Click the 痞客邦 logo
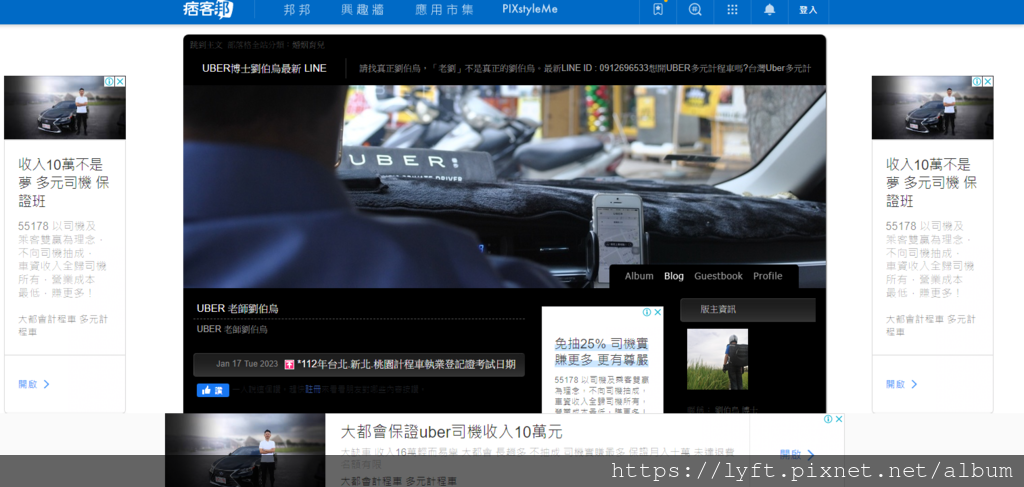This screenshot has width=1024, height=487. [208, 10]
